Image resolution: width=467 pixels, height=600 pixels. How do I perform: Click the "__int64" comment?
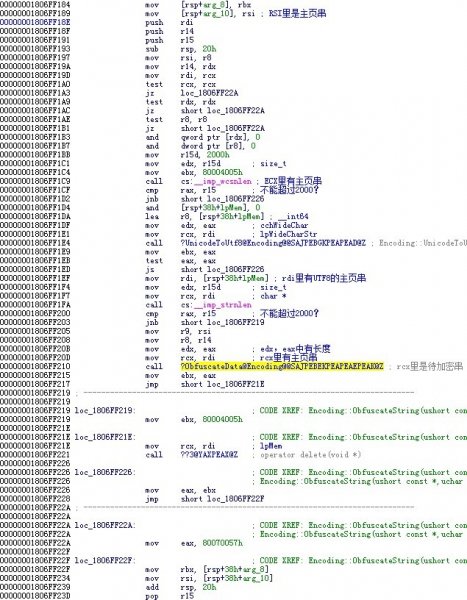click(x=293, y=217)
